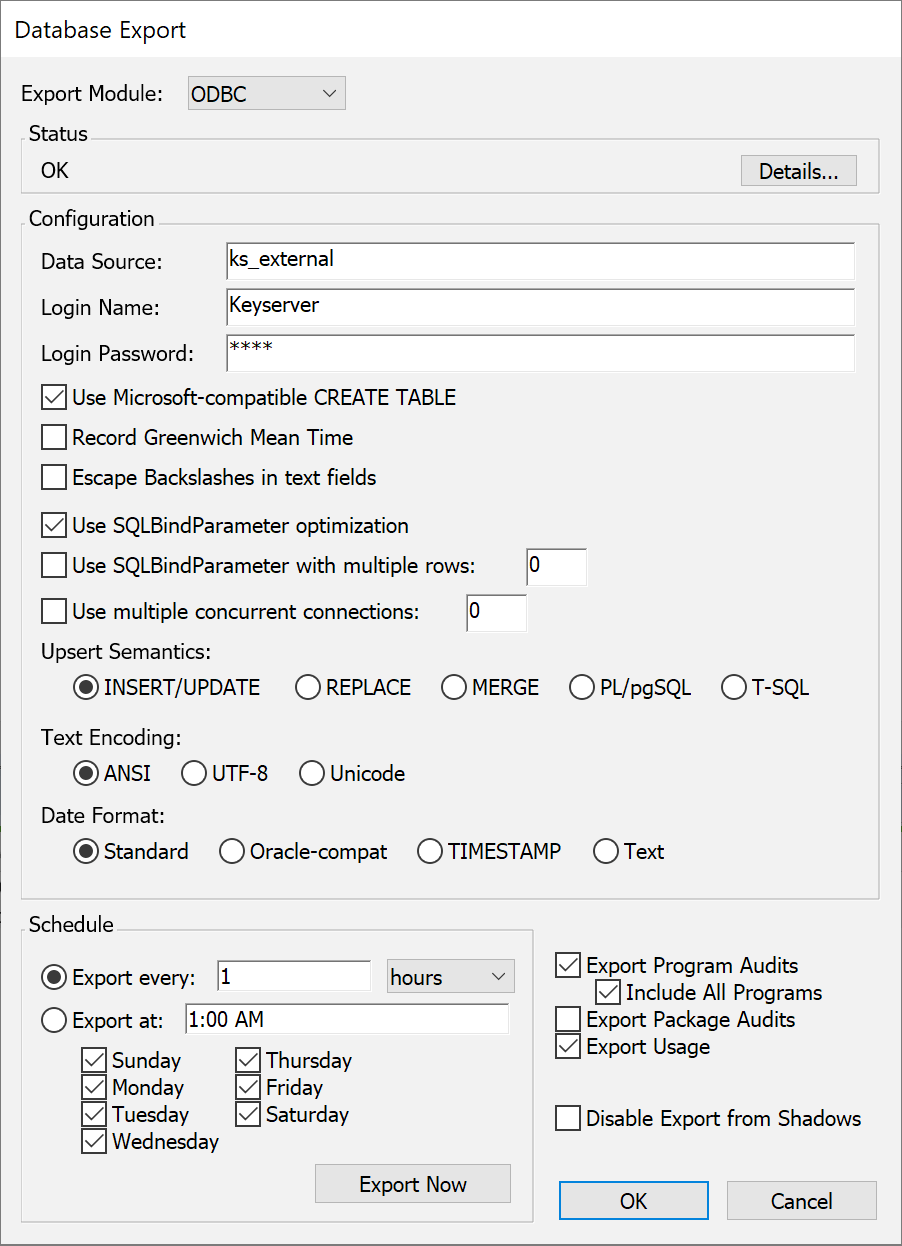
Task: Pick the Oracle-compat date format
Action: (232, 852)
